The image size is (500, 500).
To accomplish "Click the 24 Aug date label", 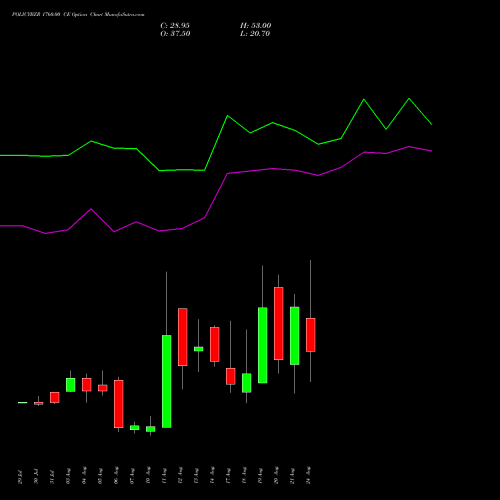I will (308, 475).
